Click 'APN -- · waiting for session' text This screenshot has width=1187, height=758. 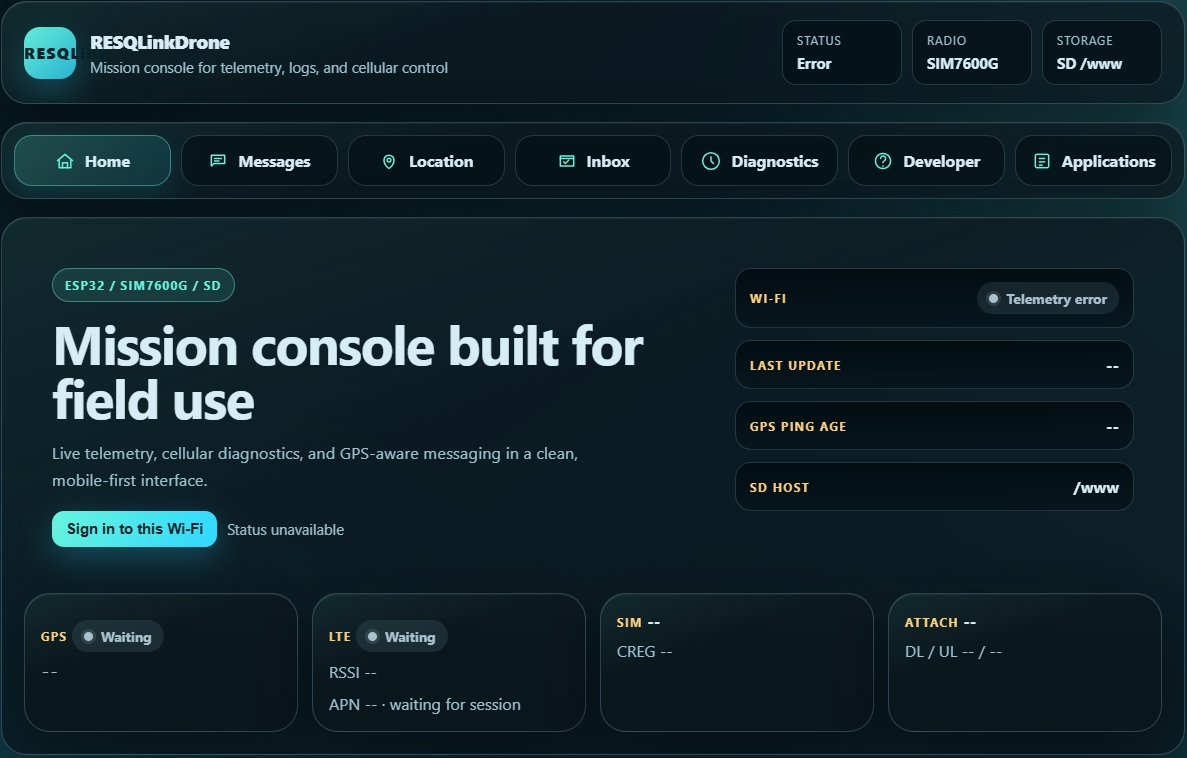pos(425,704)
